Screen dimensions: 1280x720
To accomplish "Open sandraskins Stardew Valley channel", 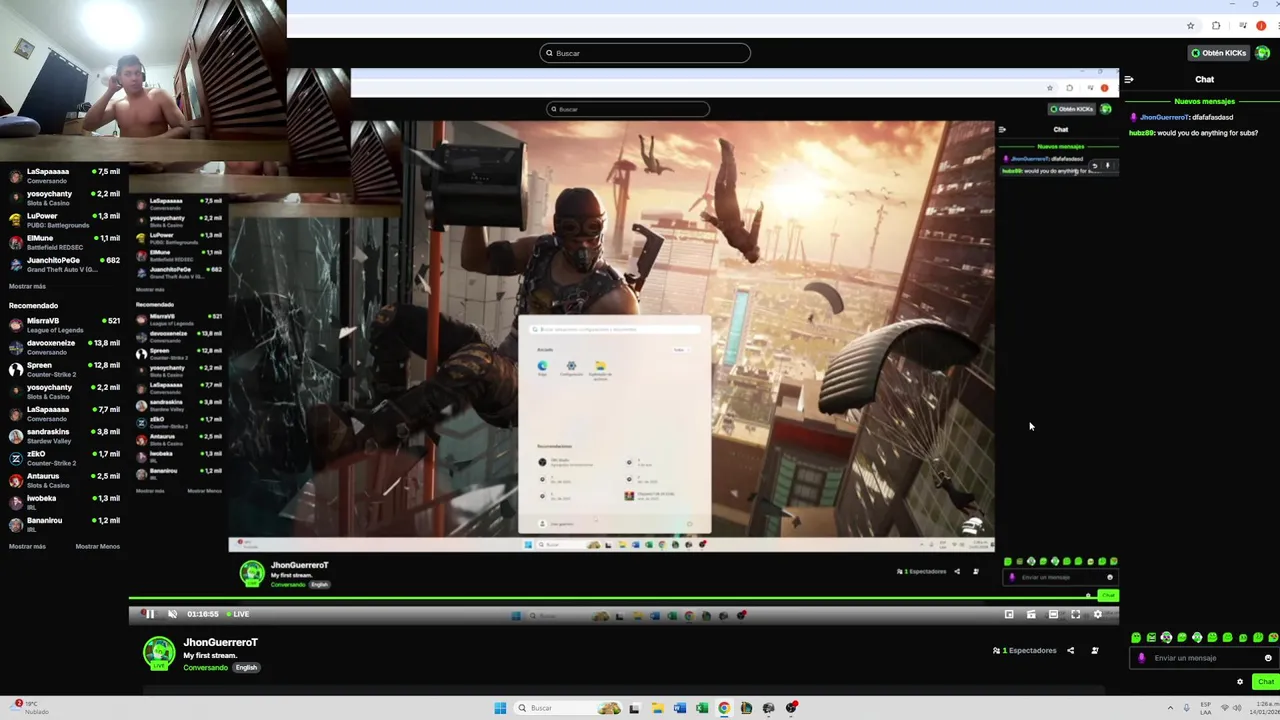I will pyautogui.click(x=64, y=436).
